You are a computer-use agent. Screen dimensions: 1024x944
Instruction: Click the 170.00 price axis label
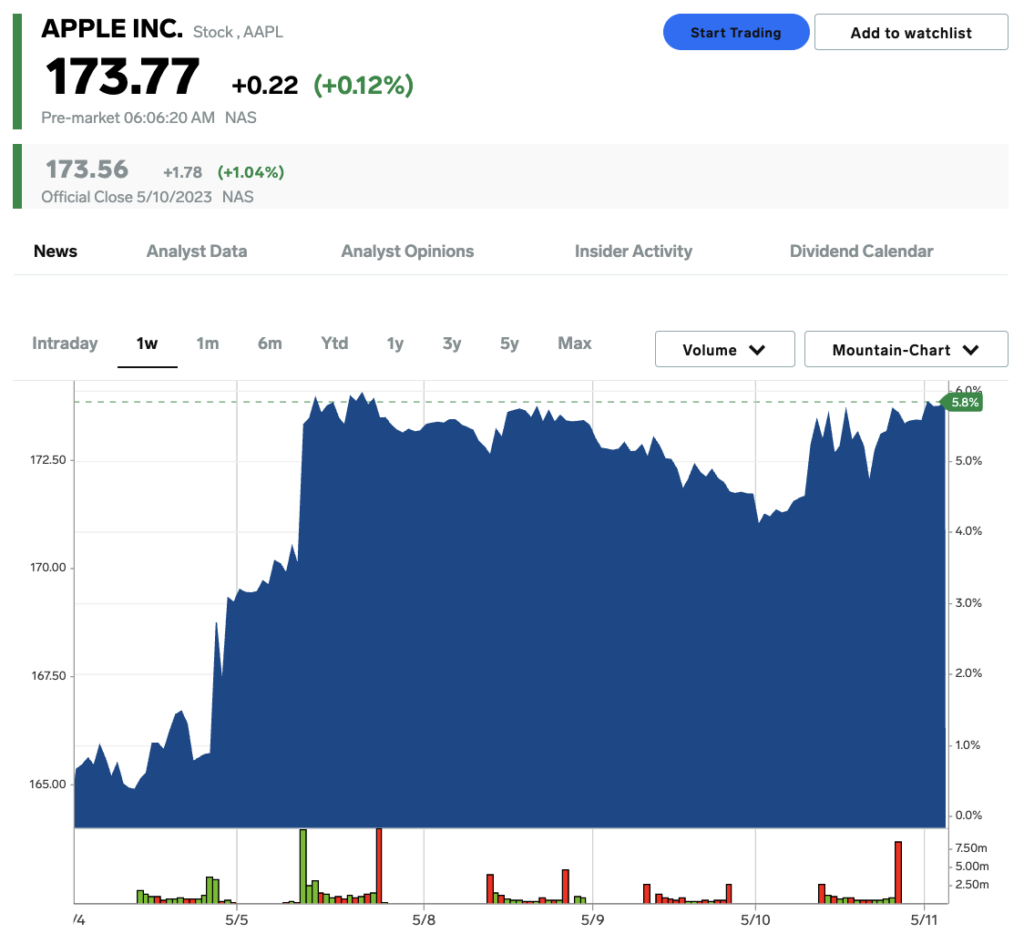click(x=48, y=568)
